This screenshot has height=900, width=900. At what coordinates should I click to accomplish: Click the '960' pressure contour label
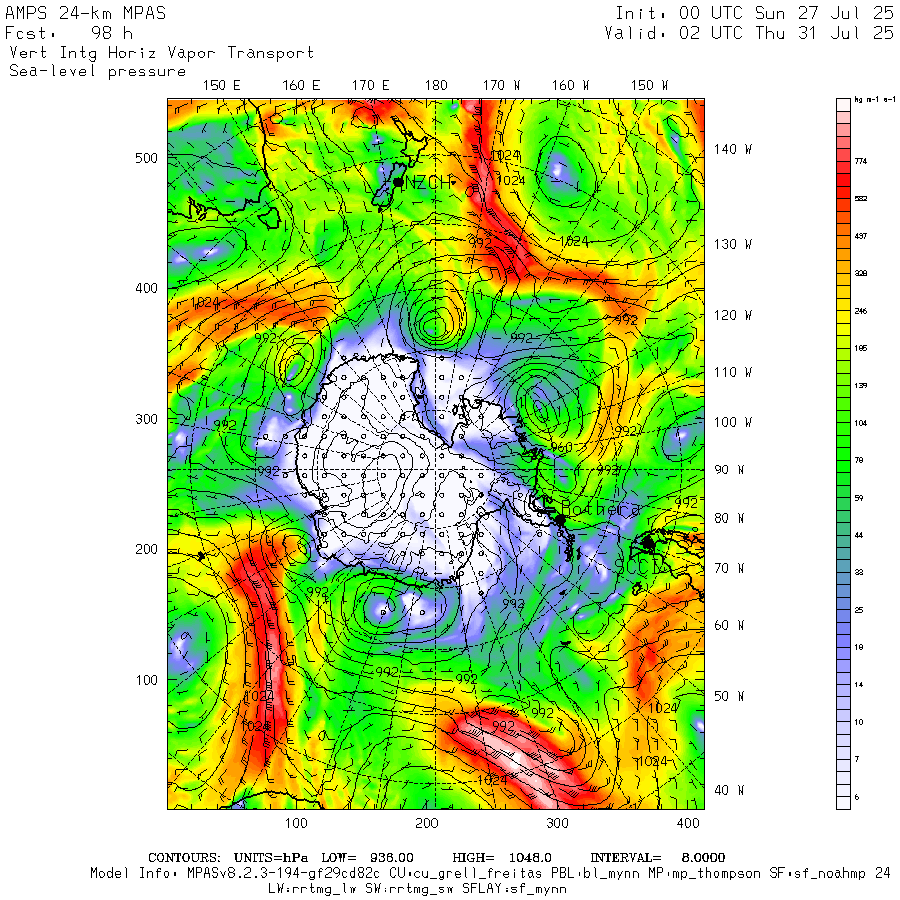click(x=561, y=447)
